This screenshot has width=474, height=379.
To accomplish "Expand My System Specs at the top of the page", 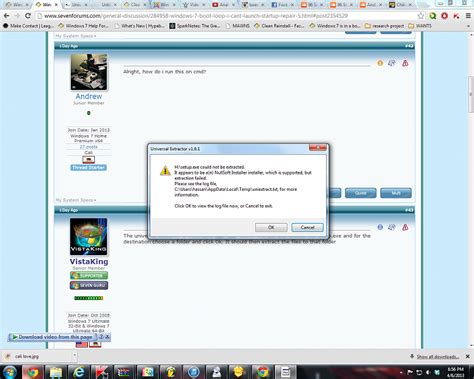I will (76, 36).
